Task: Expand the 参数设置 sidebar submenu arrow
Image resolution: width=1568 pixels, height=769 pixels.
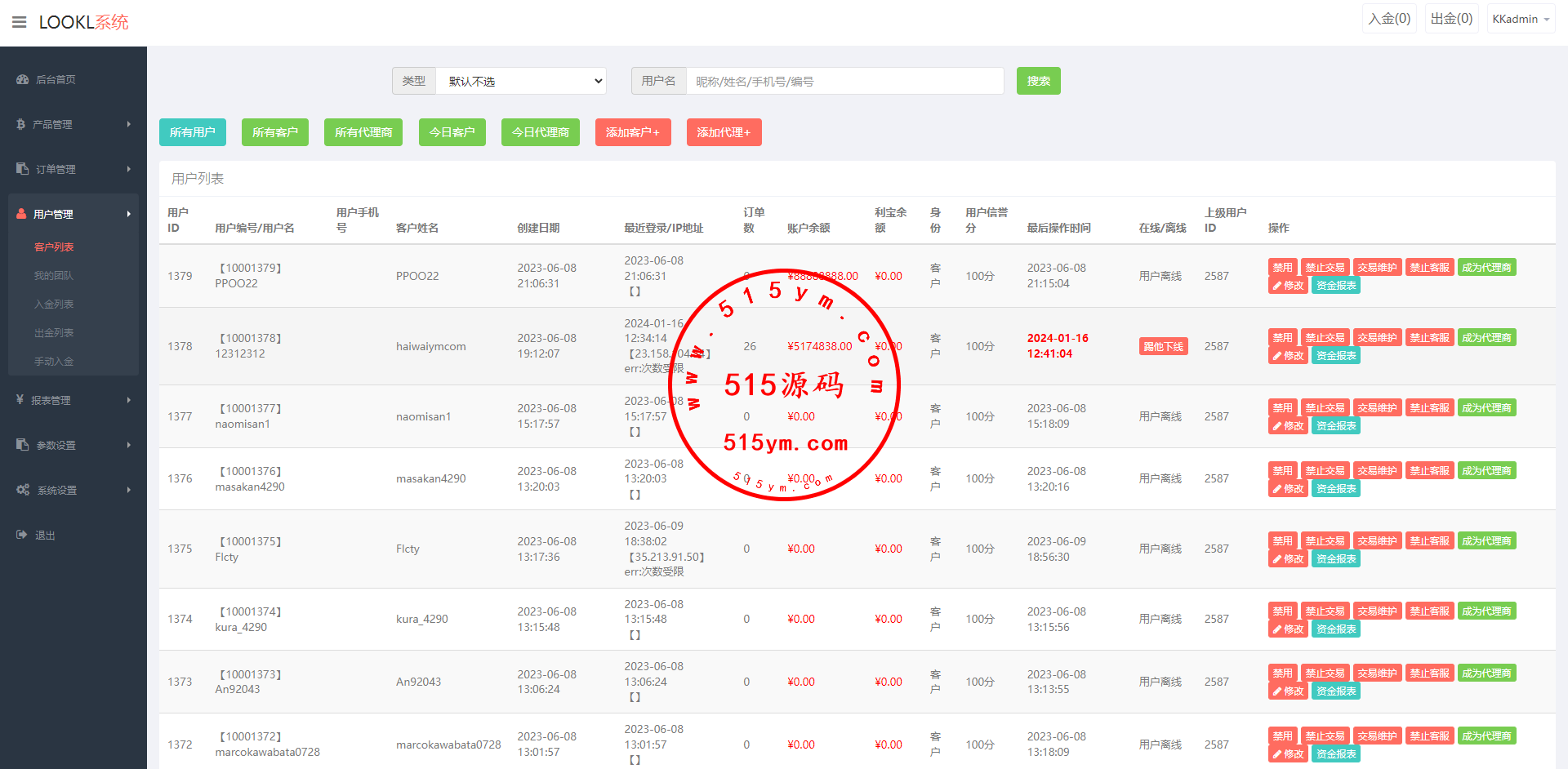Action: click(128, 445)
